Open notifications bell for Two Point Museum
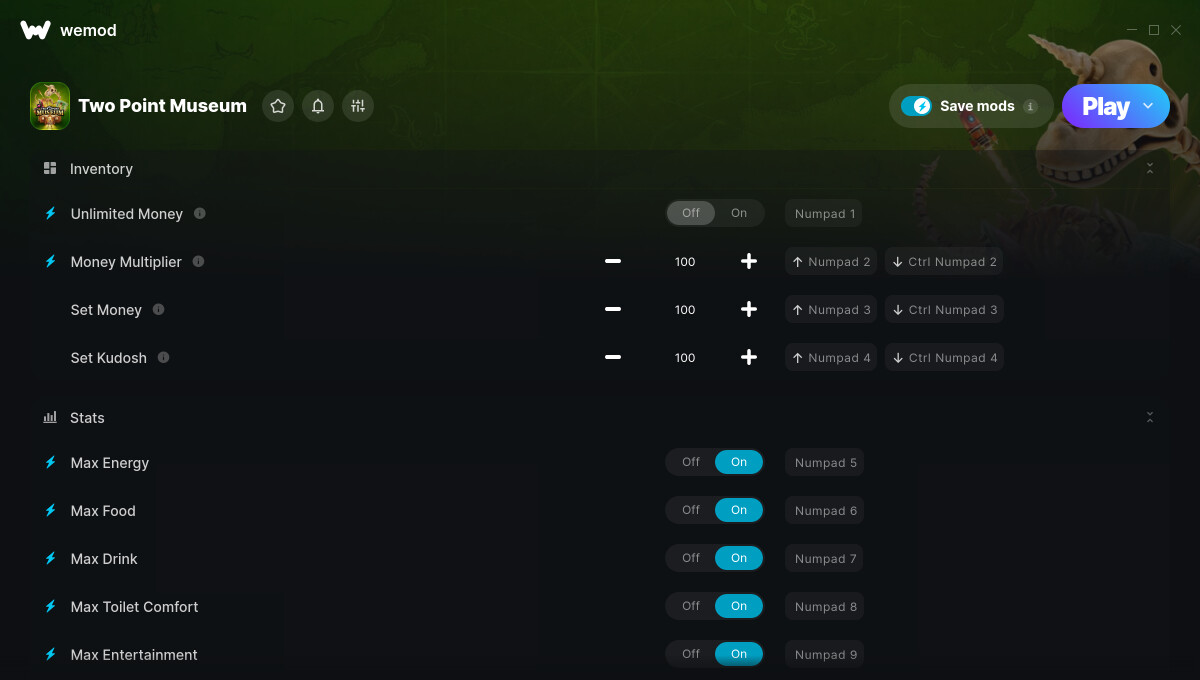The width and height of the screenshot is (1200, 680). [x=318, y=106]
